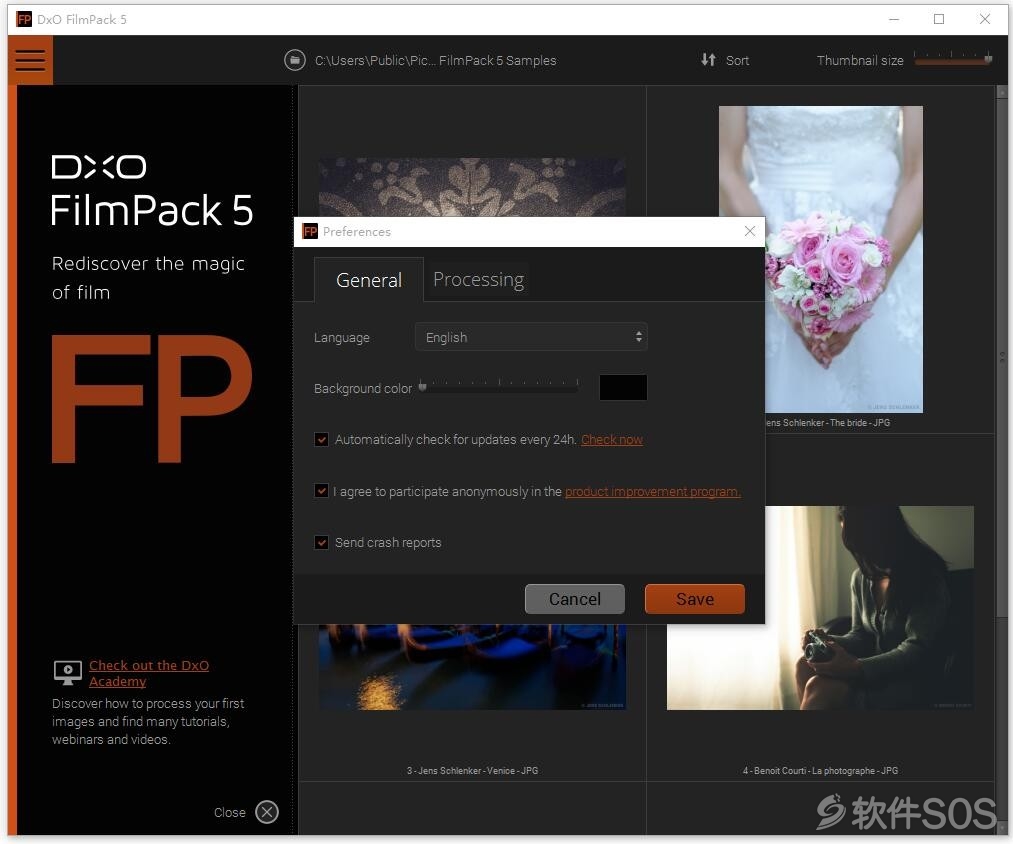The image size is (1013, 844).
Task: Open the hamburger menu
Action: [30, 60]
